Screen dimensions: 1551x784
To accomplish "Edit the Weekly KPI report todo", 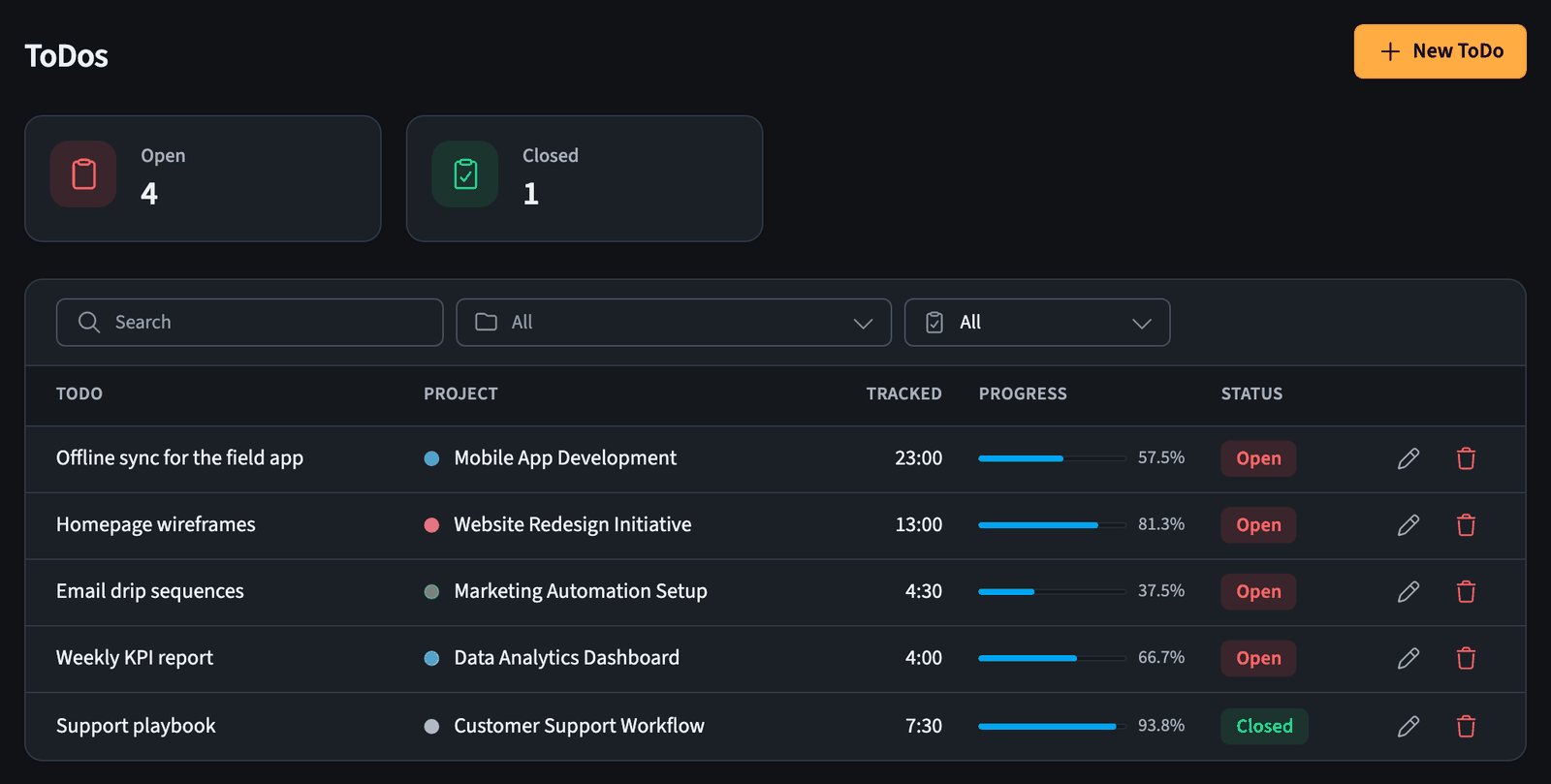I will coord(1409,659).
